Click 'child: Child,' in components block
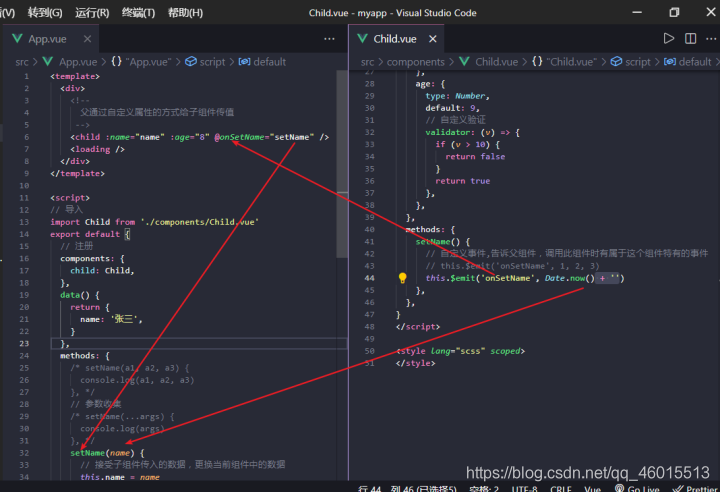Image resolution: width=720 pixels, height=492 pixels. pyautogui.click(x=102, y=271)
